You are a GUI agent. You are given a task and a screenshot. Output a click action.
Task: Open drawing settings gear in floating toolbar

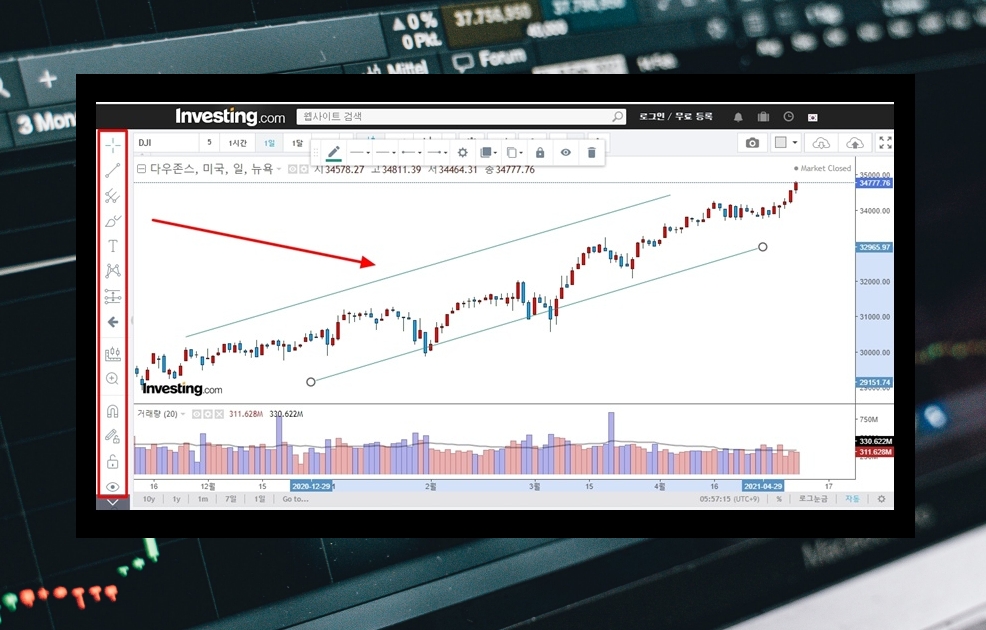pyautogui.click(x=463, y=153)
